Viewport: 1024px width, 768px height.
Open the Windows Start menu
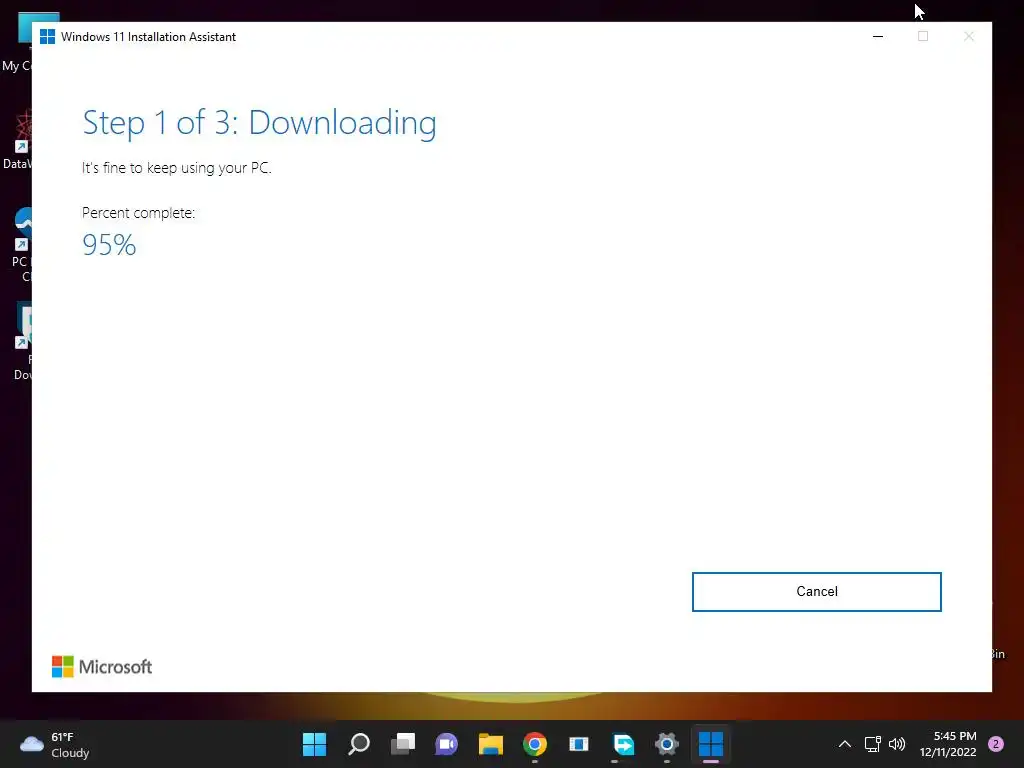click(314, 744)
